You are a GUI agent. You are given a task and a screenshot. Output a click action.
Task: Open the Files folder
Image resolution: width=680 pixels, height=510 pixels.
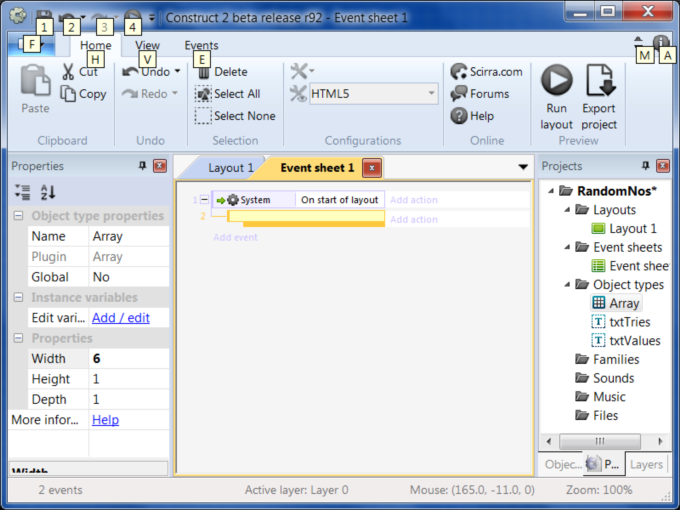597,415
